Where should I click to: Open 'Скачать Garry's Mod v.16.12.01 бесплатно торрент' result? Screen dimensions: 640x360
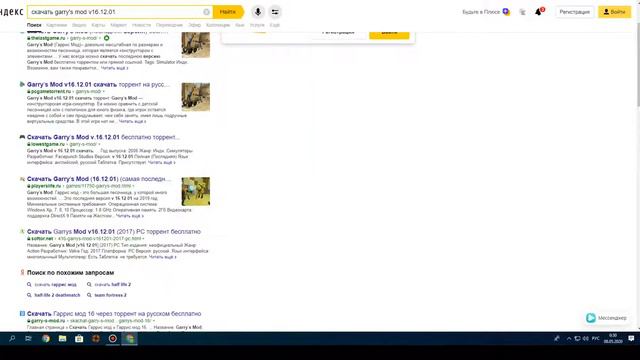click(103, 137)
